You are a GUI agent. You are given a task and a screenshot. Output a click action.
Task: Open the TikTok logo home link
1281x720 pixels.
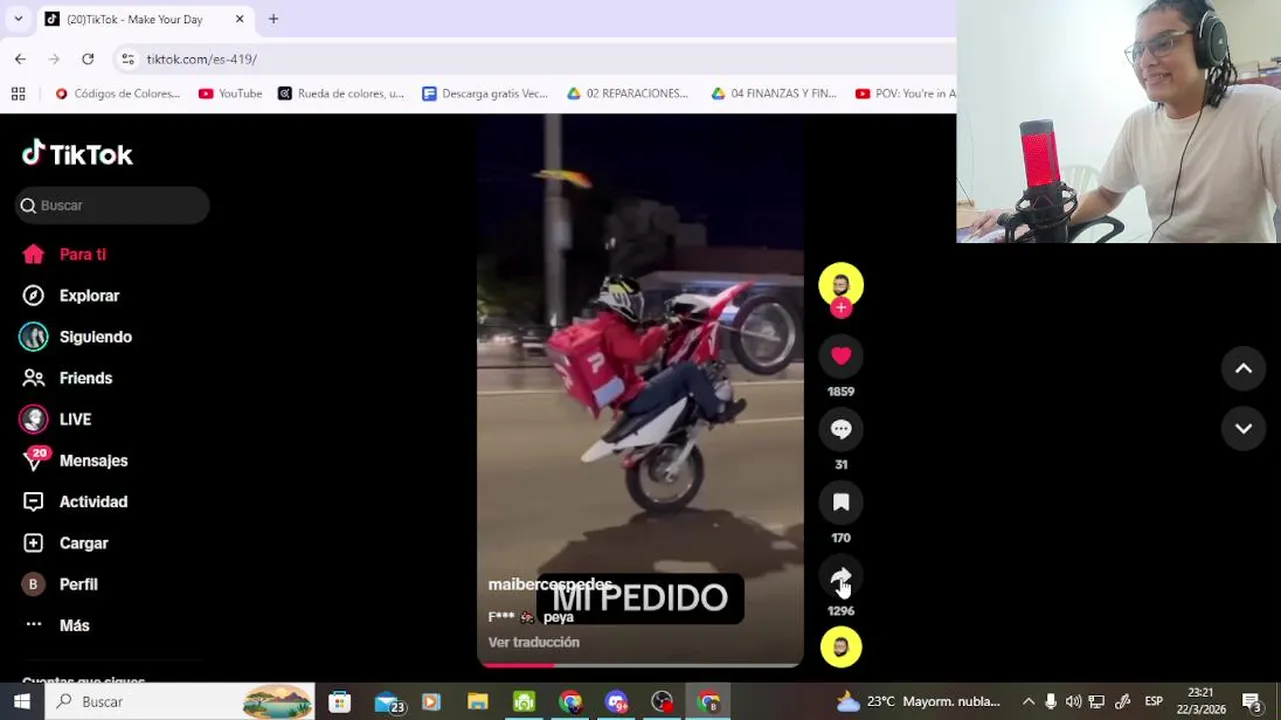pyautogui.click(x=77, y=154)
